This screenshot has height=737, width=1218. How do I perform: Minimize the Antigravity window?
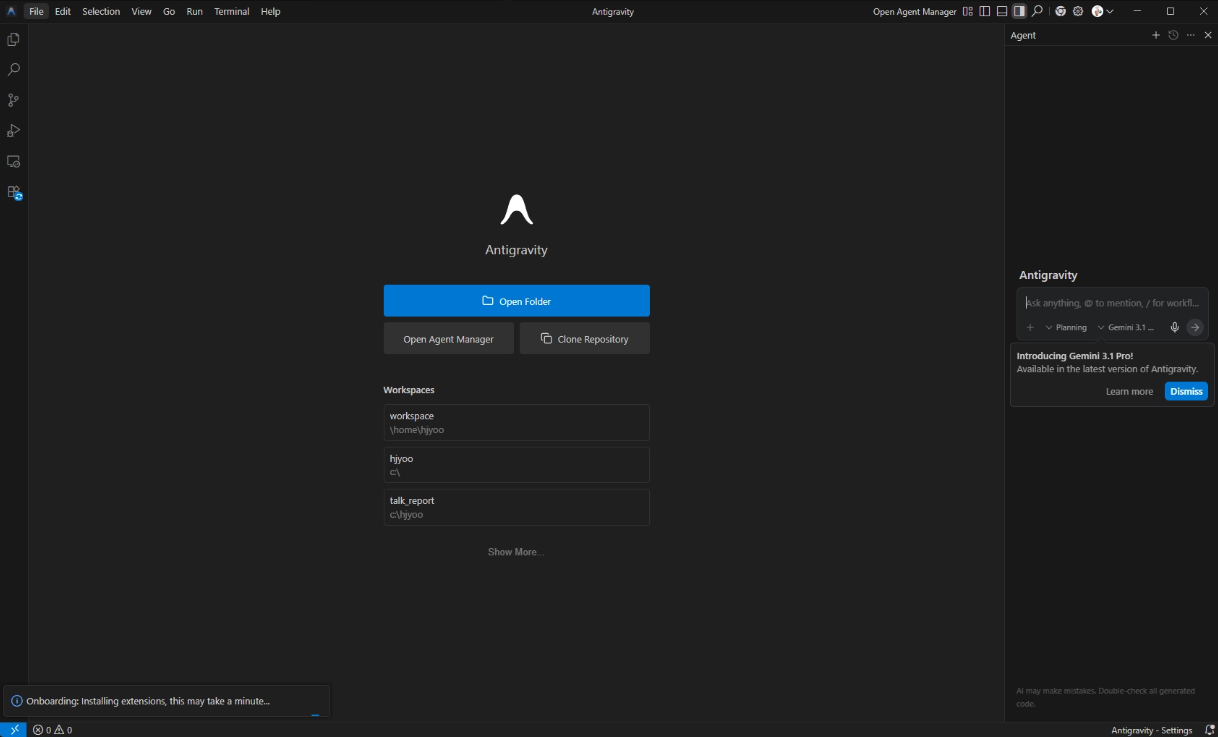[1137, 11]
